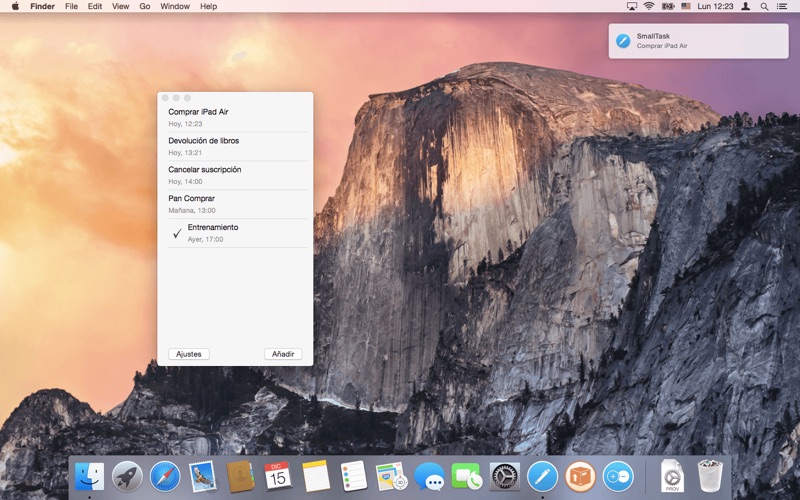Open the Finder menu
This screenshot has width=800, height=500.
42,6
